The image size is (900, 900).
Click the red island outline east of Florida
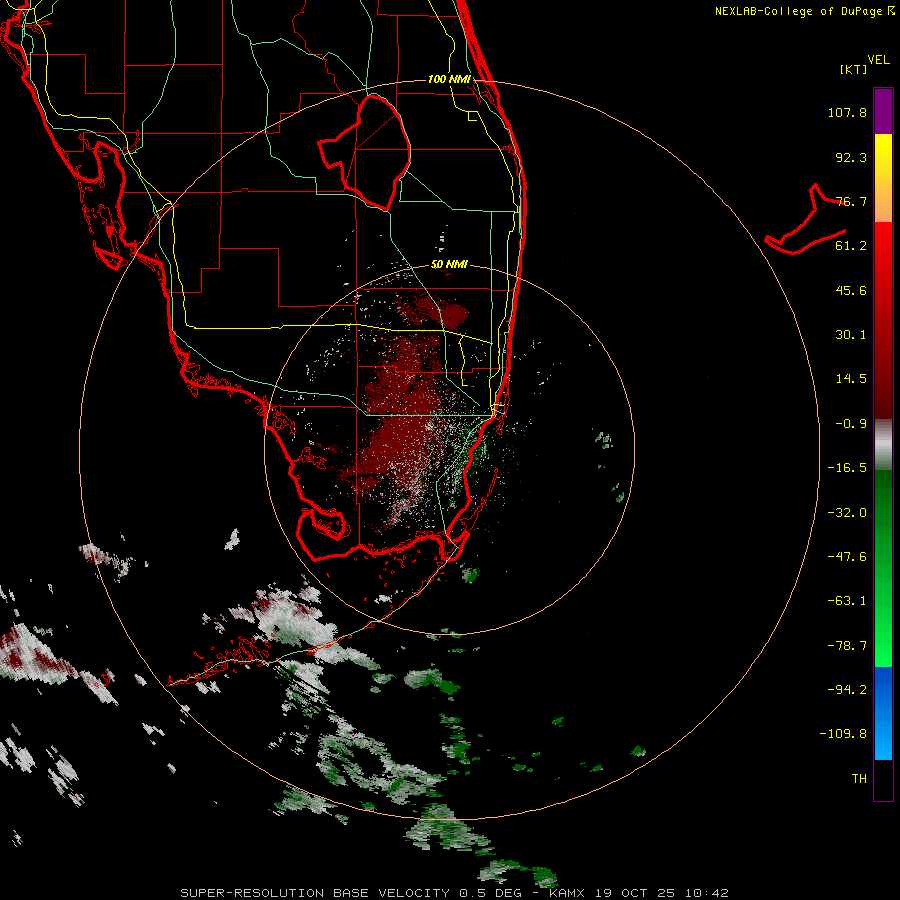pyautogui.click(x=805, y=221)
